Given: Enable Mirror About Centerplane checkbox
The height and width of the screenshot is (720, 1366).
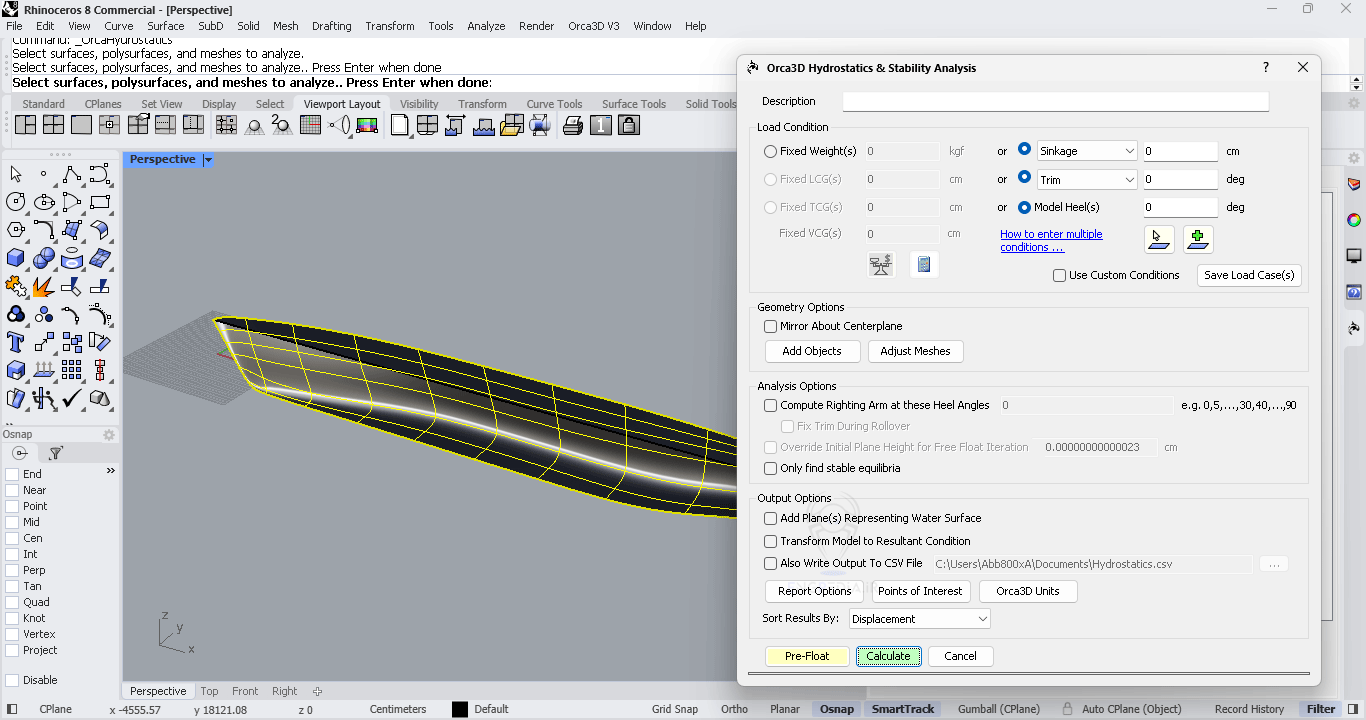Looking at the screenshot, I should 771,326.
